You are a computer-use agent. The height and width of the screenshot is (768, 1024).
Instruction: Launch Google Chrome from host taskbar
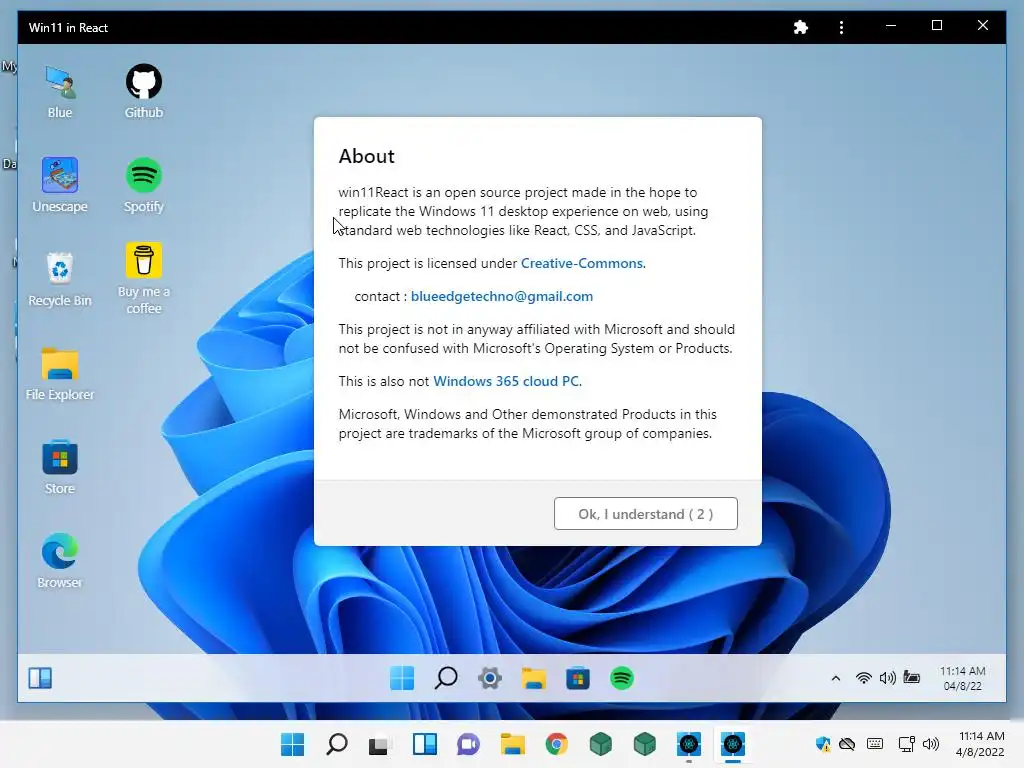coord(556,744)
